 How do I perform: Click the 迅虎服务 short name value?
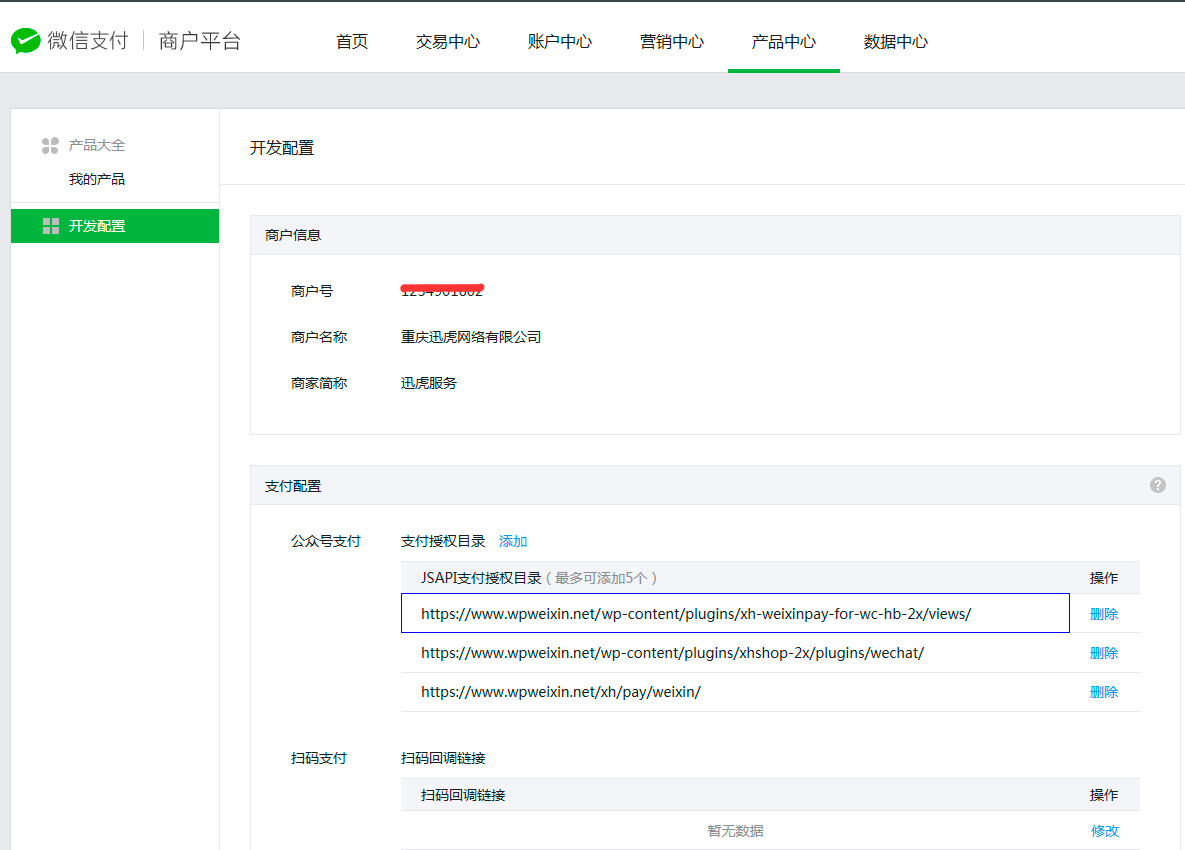[x=429, y=383]
